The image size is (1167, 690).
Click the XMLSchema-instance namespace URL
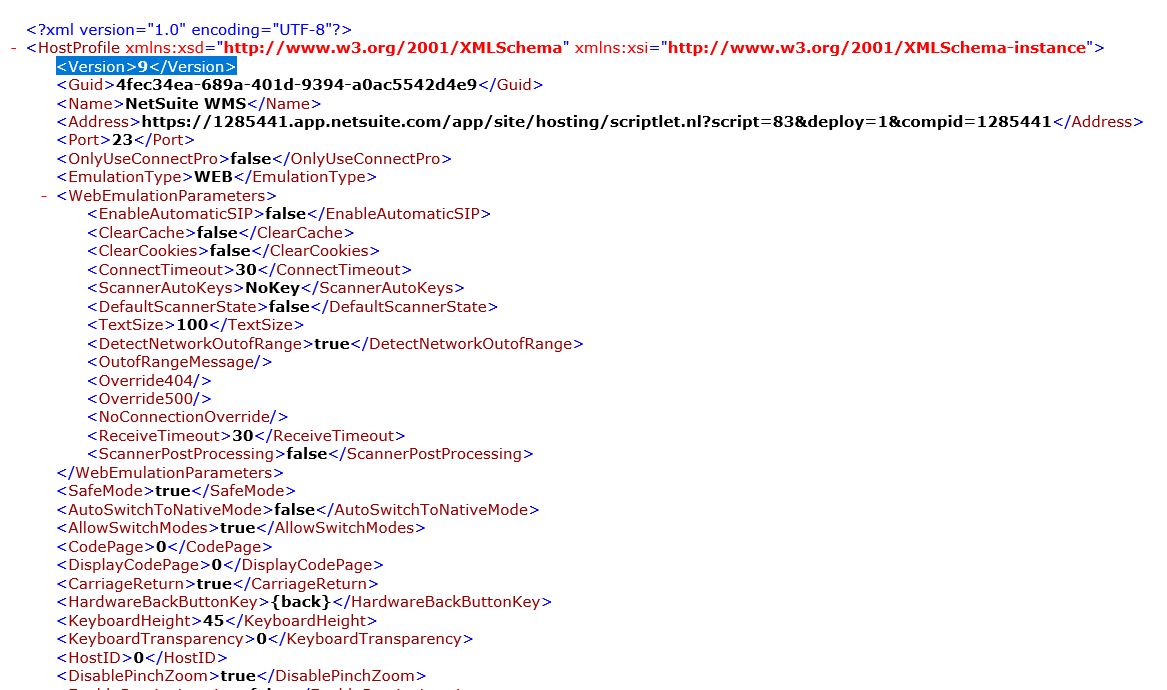pos(877,48)
